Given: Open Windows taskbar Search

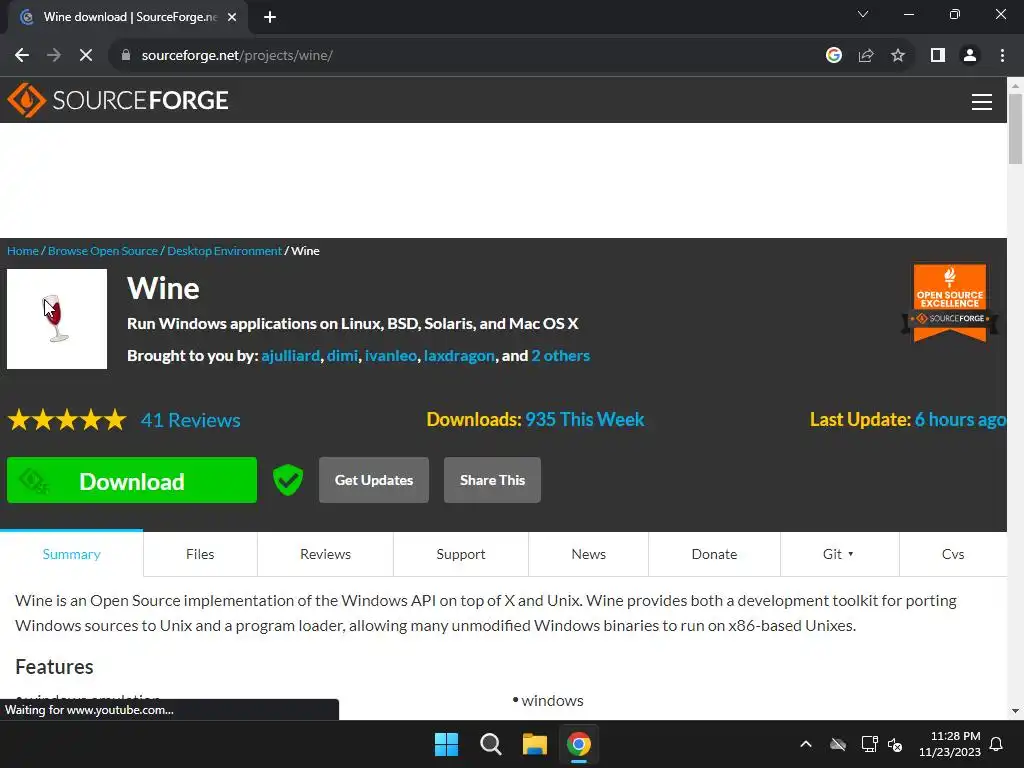Looking at the screenshot, I should click(x=490, y=744).
